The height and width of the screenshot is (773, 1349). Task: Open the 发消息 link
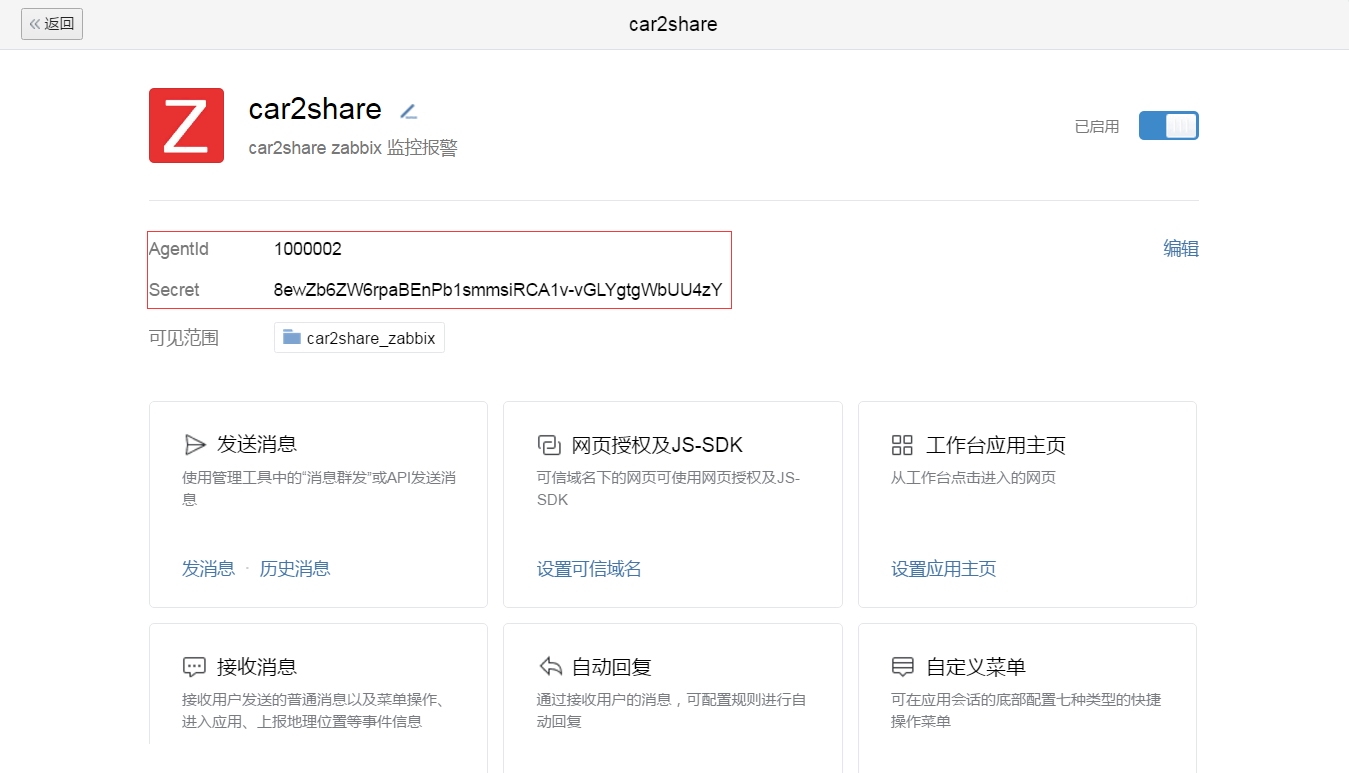tap(208, 569)
